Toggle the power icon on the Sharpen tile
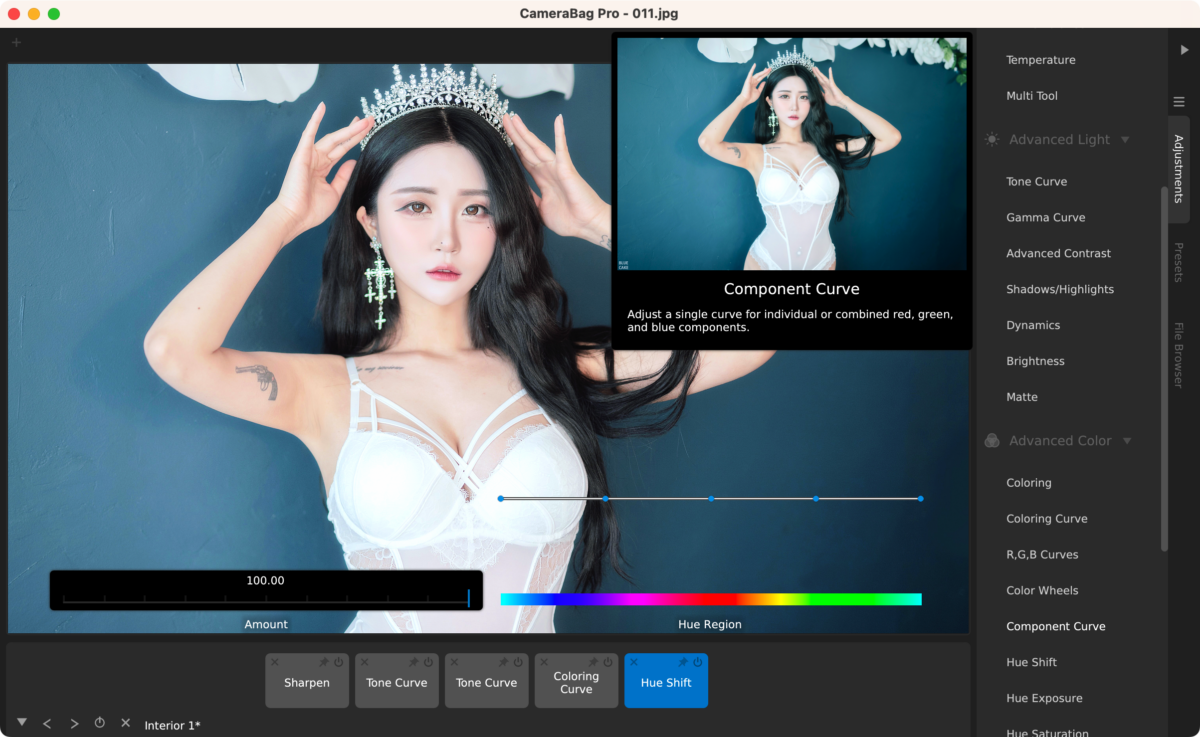The width and height of the screenshot is (1200, 737). pyautogui.click(x=338, y=662)
